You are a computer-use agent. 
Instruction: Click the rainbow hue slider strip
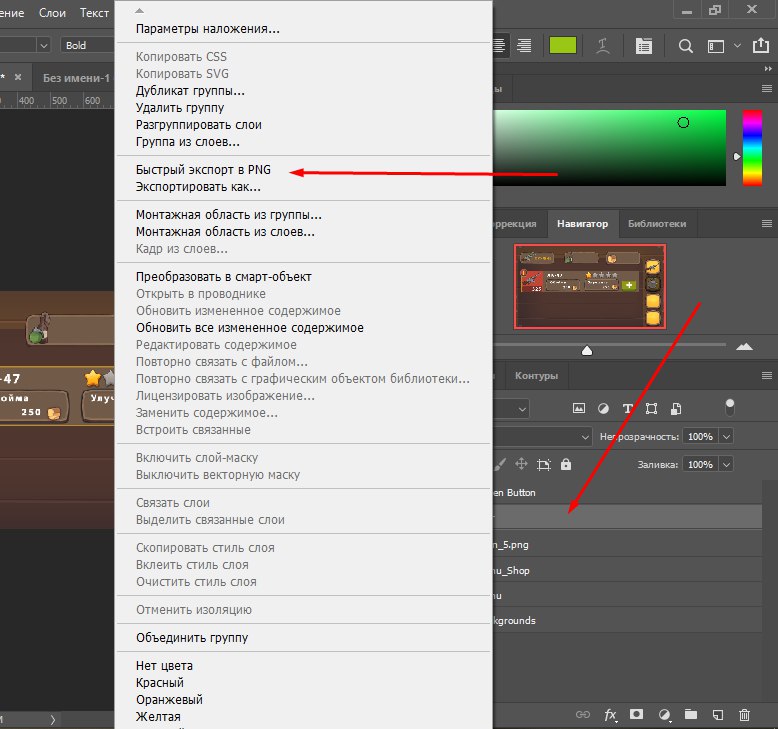click(752, 148)
